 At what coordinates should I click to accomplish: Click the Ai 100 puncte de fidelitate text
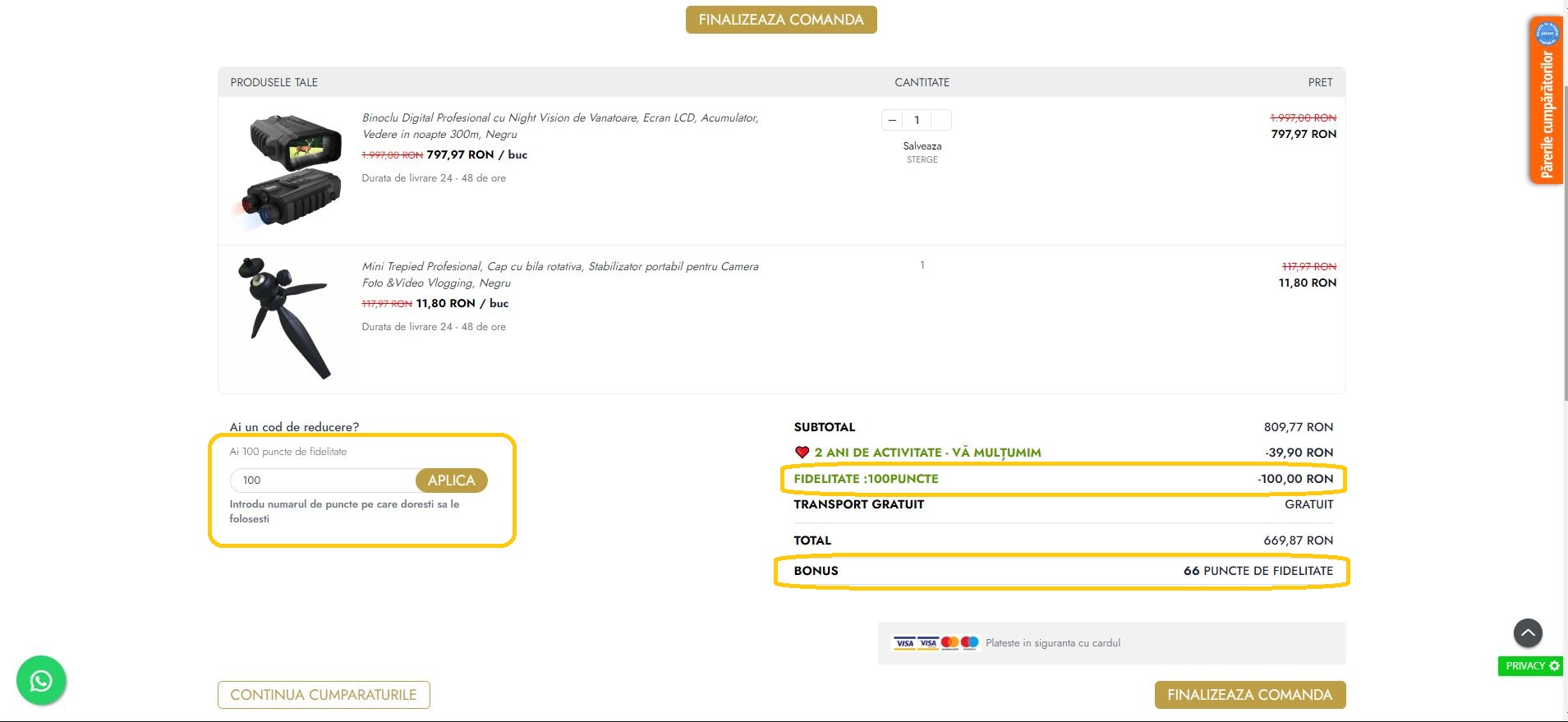coord(288,452)
